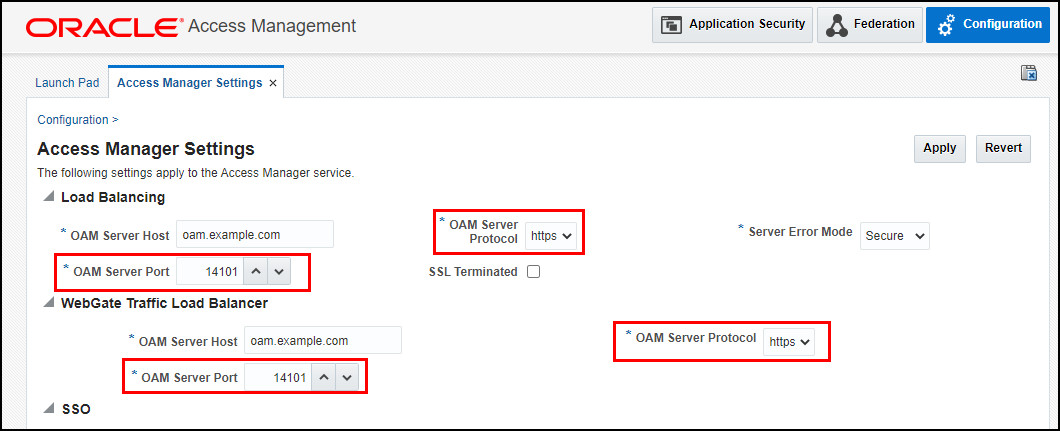
Task: Click the Apply button
Action: click(940, 148)
